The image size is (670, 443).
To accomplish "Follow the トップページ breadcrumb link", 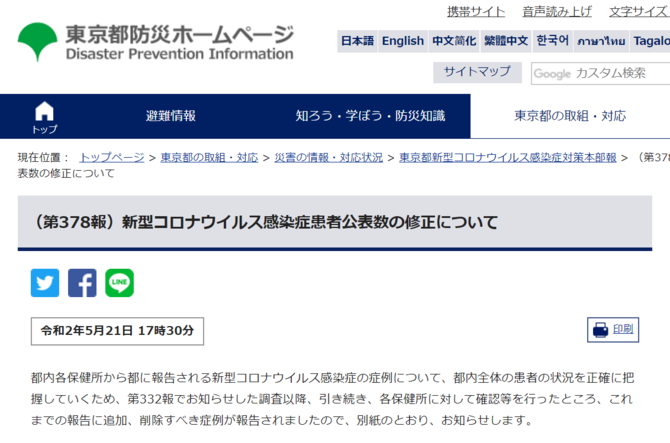I will pyautogui.click(x=112, y=157).
